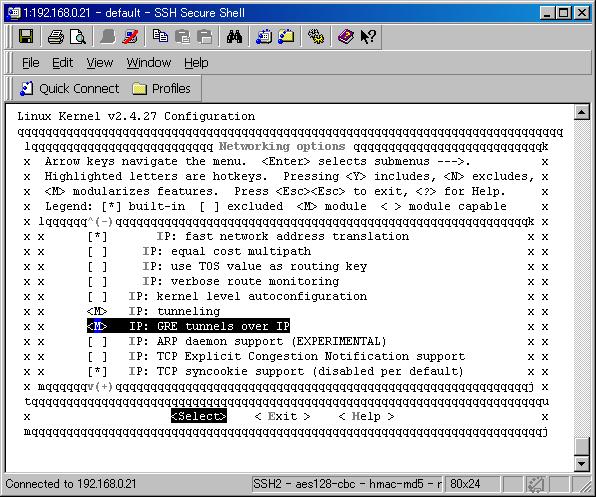Click the Help book icon
Image resolution: width=596 pixels, height=497 pixels.
346,37
